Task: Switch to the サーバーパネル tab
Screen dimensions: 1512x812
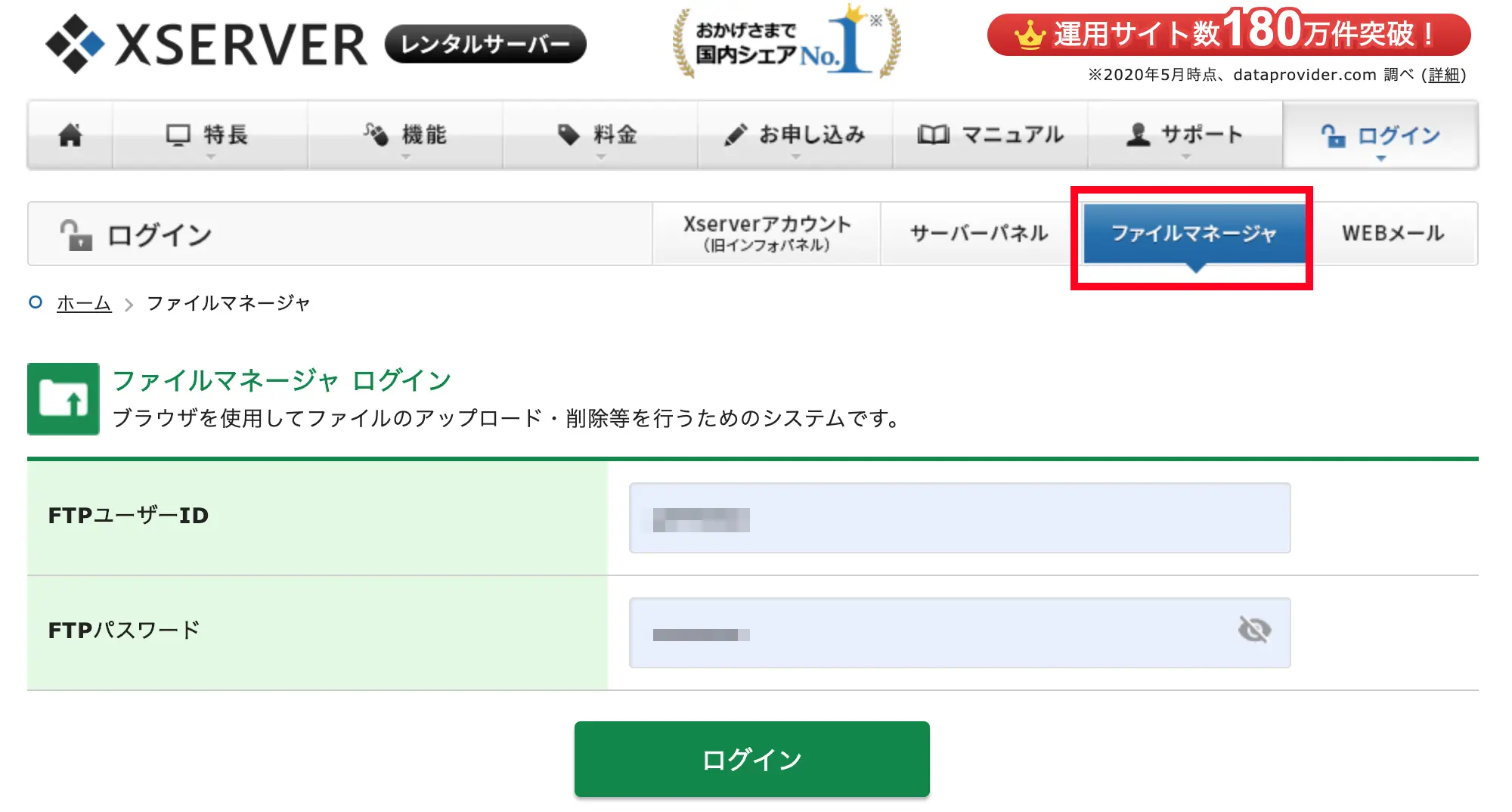Action: tap(979, 234)
